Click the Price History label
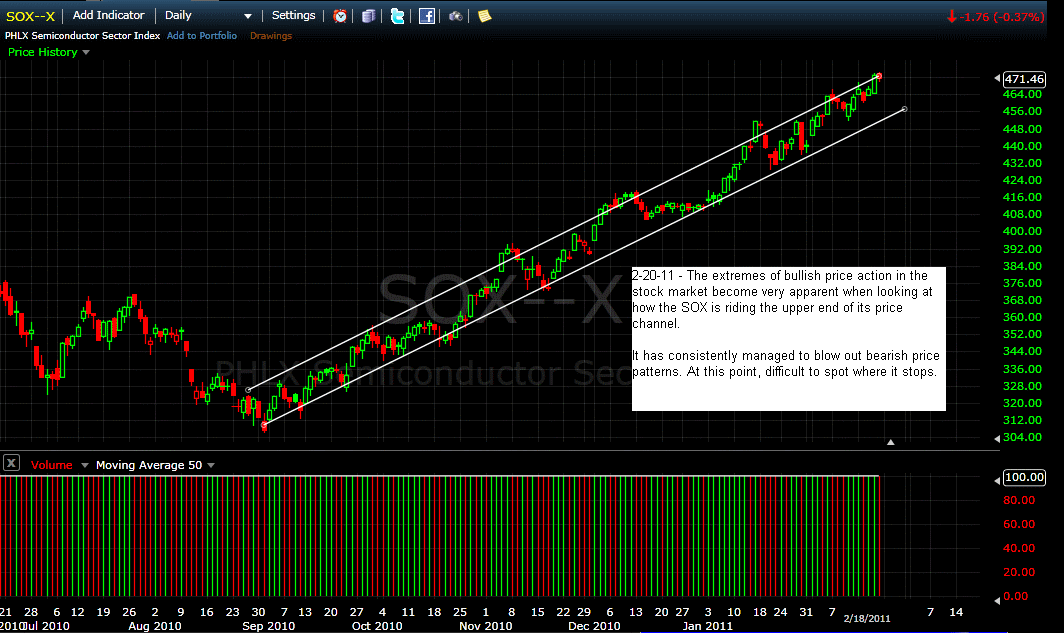This screenshot has width=1064, height=633. coord(43,52)
